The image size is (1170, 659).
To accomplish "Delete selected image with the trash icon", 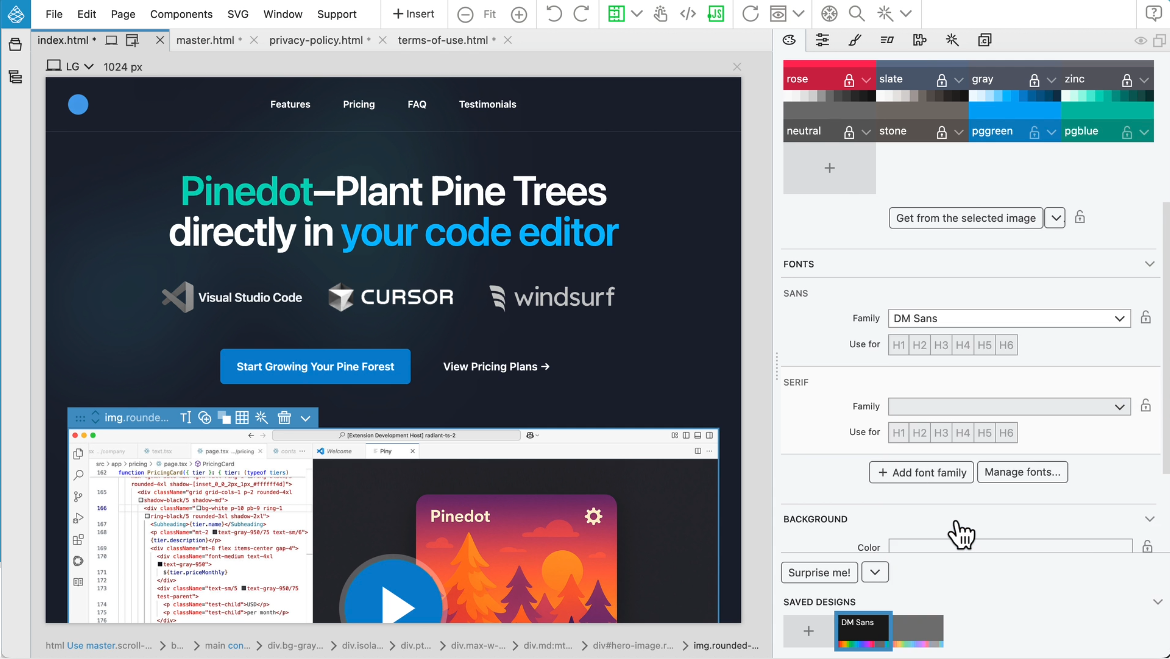I will (284, 418).
